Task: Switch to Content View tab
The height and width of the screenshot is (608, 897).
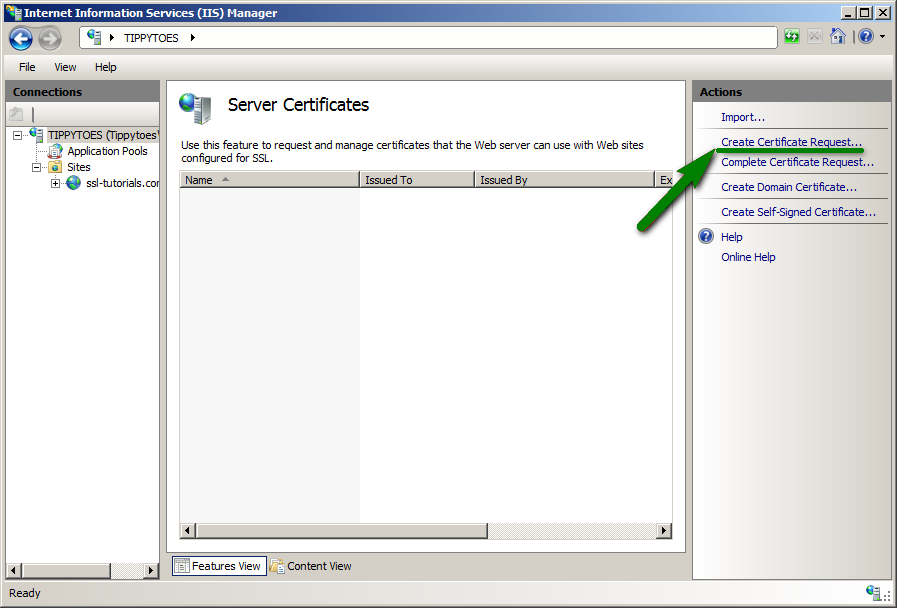Action: 311,566
